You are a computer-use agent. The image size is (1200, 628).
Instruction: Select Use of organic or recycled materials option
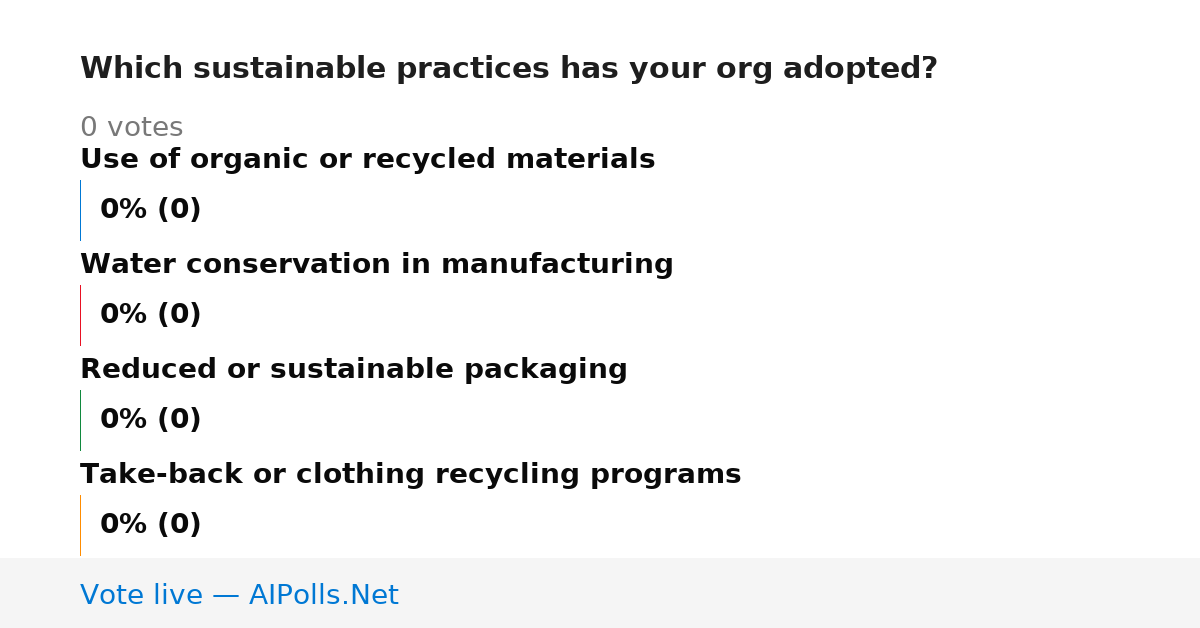(367, 159)
